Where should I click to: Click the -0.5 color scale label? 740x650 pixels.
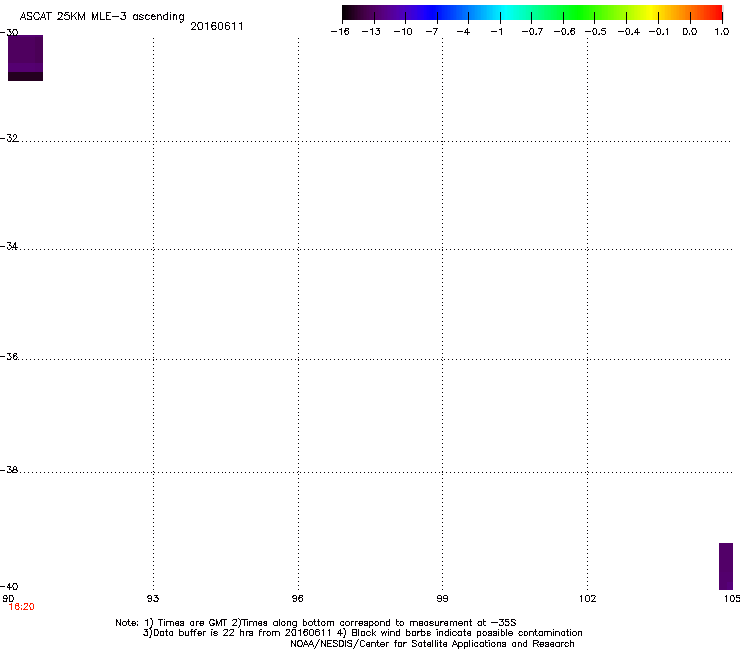pyautogui.click(x=596, y=32)
